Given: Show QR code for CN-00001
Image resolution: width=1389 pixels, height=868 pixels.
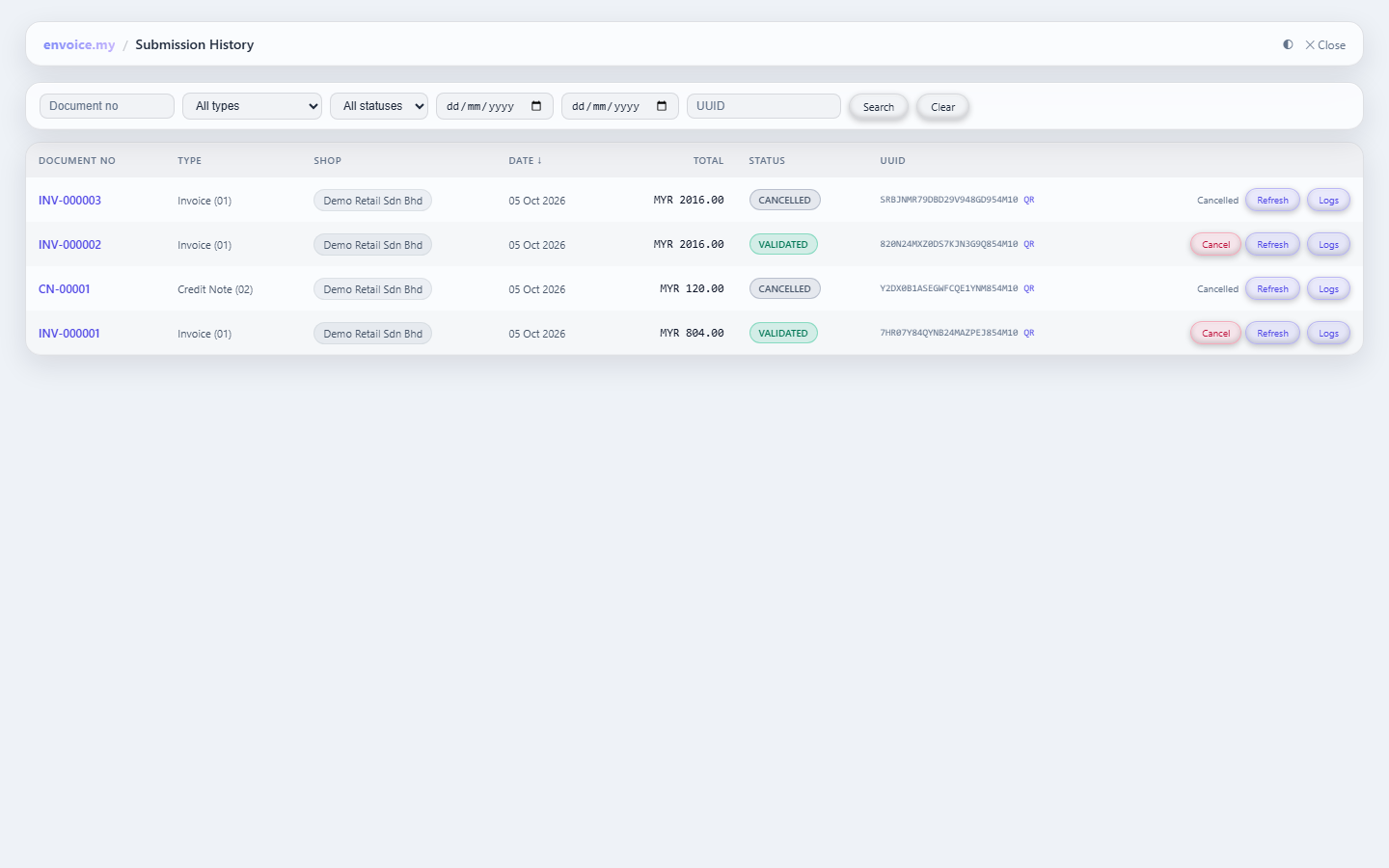Looking at the screenshot, I should tap(1029, 289).
